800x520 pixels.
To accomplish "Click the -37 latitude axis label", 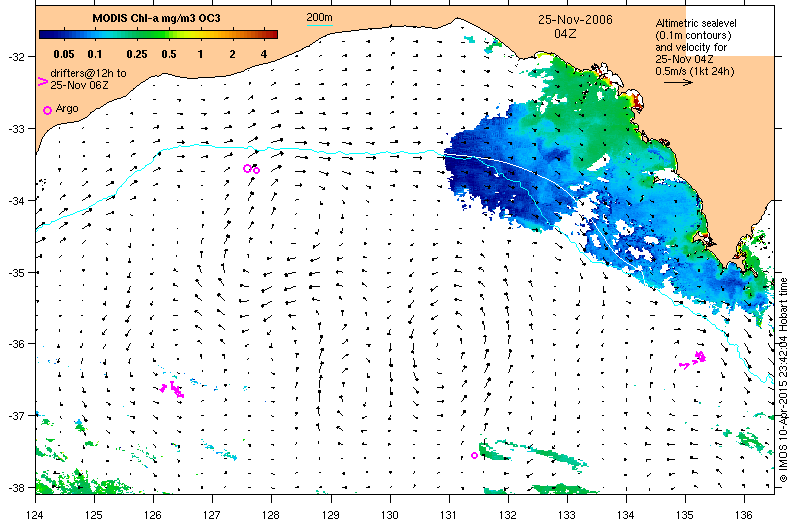I will pos(15,415).
